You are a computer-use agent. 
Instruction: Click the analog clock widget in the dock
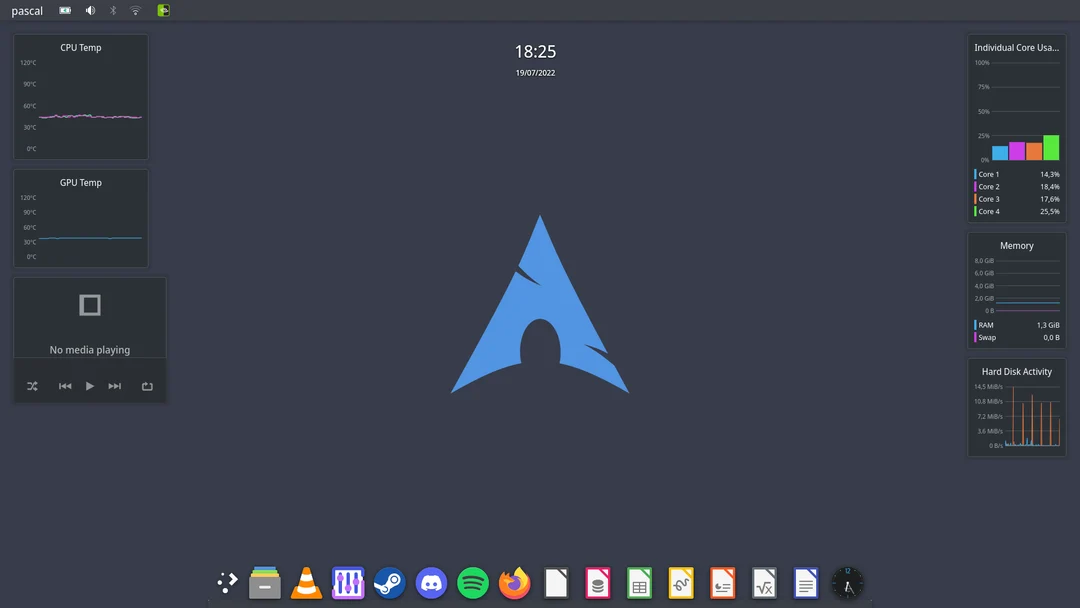847,583
